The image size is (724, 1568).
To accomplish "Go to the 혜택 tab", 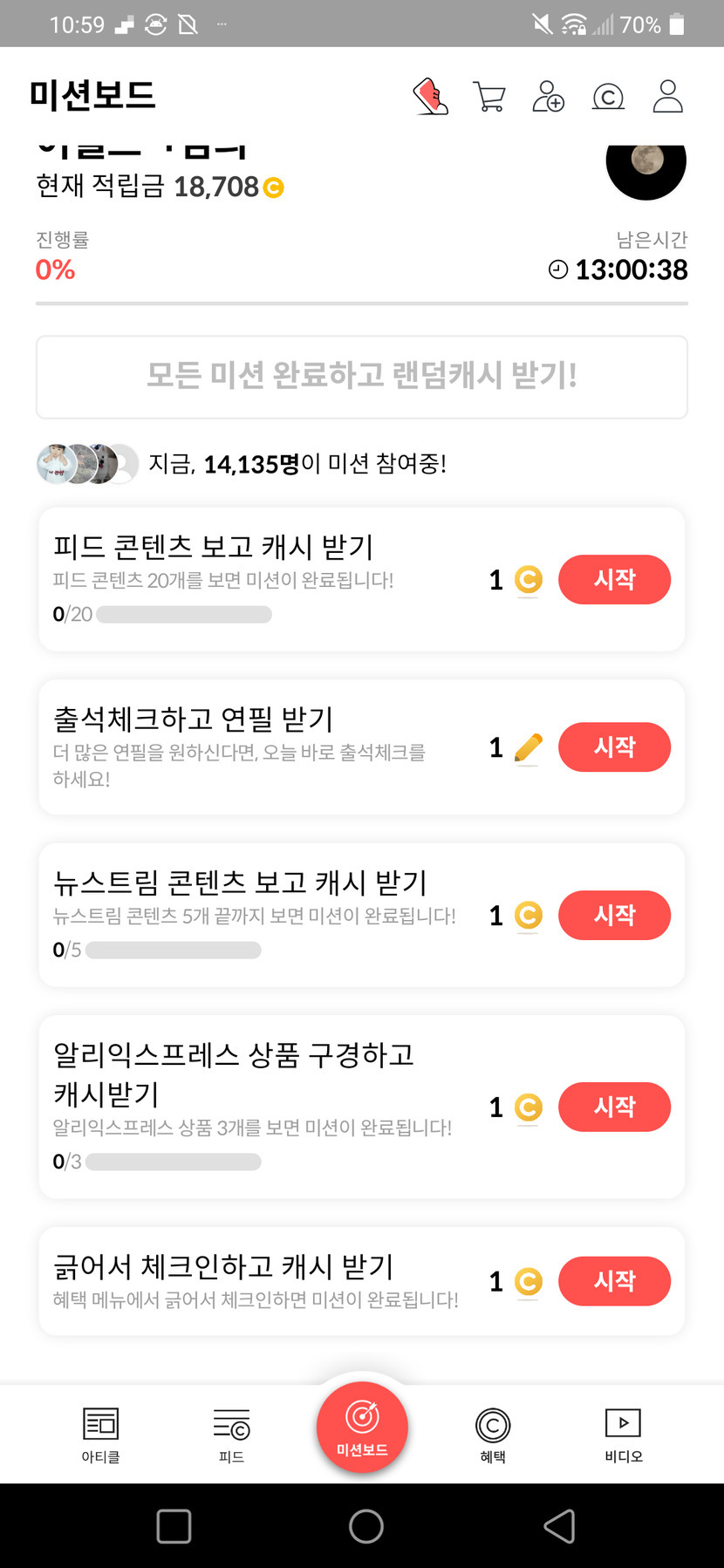I will tap(493, 1435).
